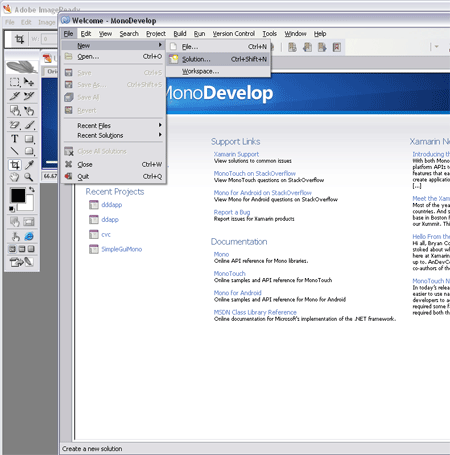Select the Slice Select tool in ImageReady

point(29,96)
